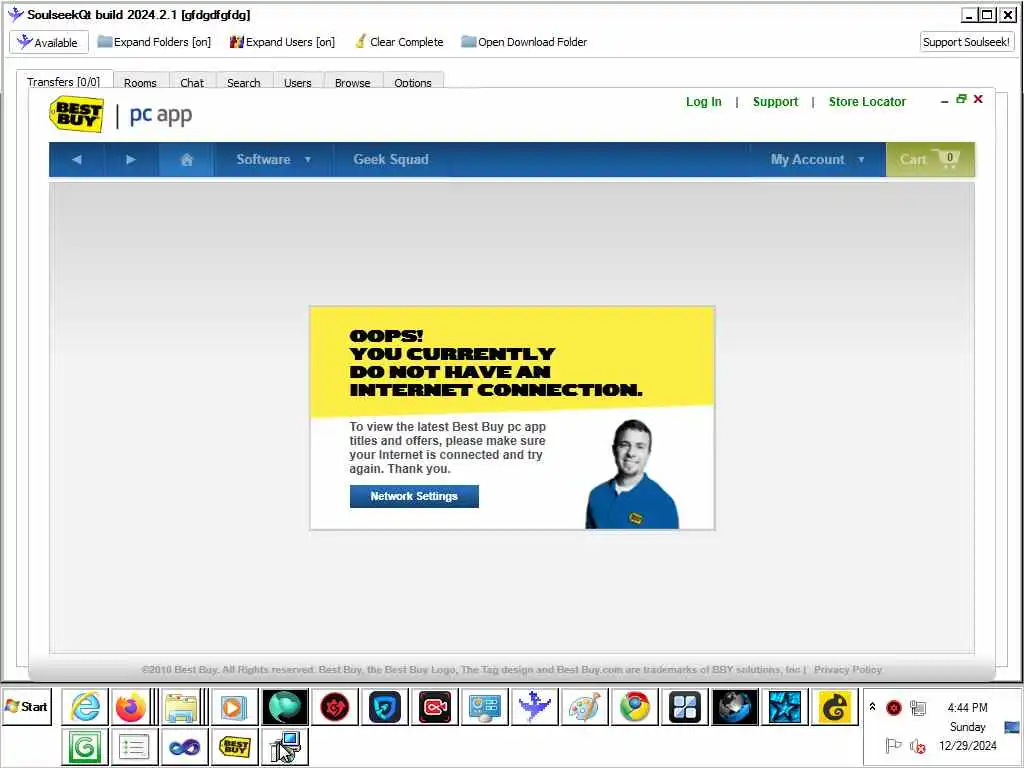Click the home icon in Best Buy navbar
This screenshot has width=1024, height=768.
[186, 159]
